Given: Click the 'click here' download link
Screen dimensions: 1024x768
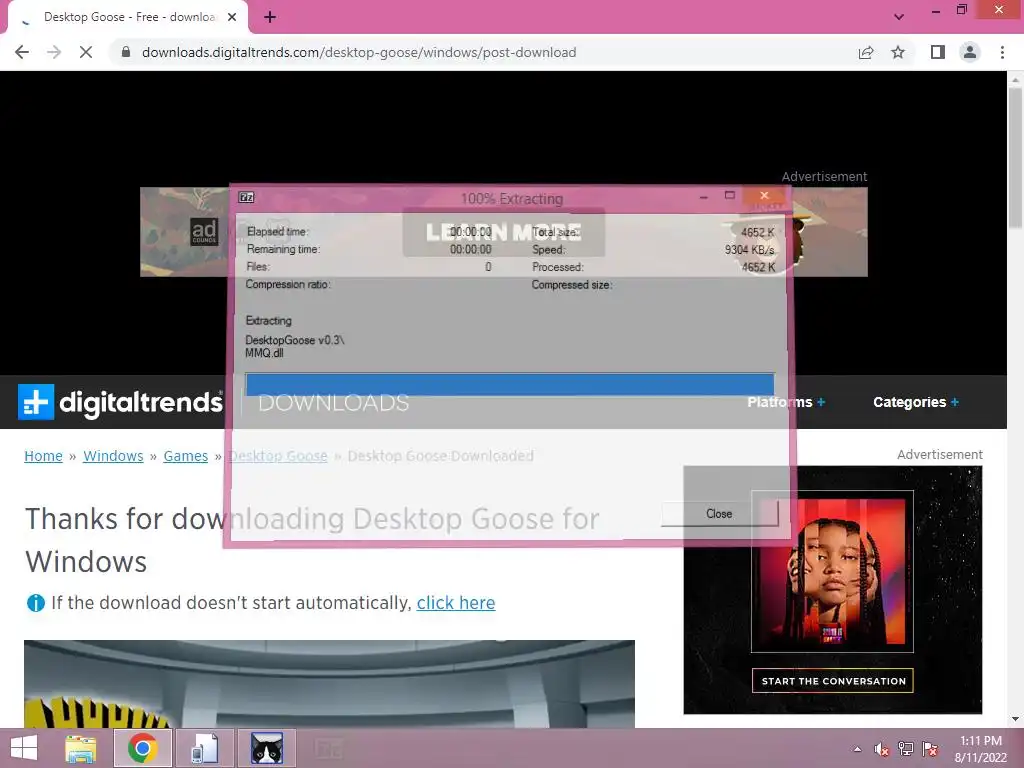Looking at the screenshot, I should click(456, 603).
